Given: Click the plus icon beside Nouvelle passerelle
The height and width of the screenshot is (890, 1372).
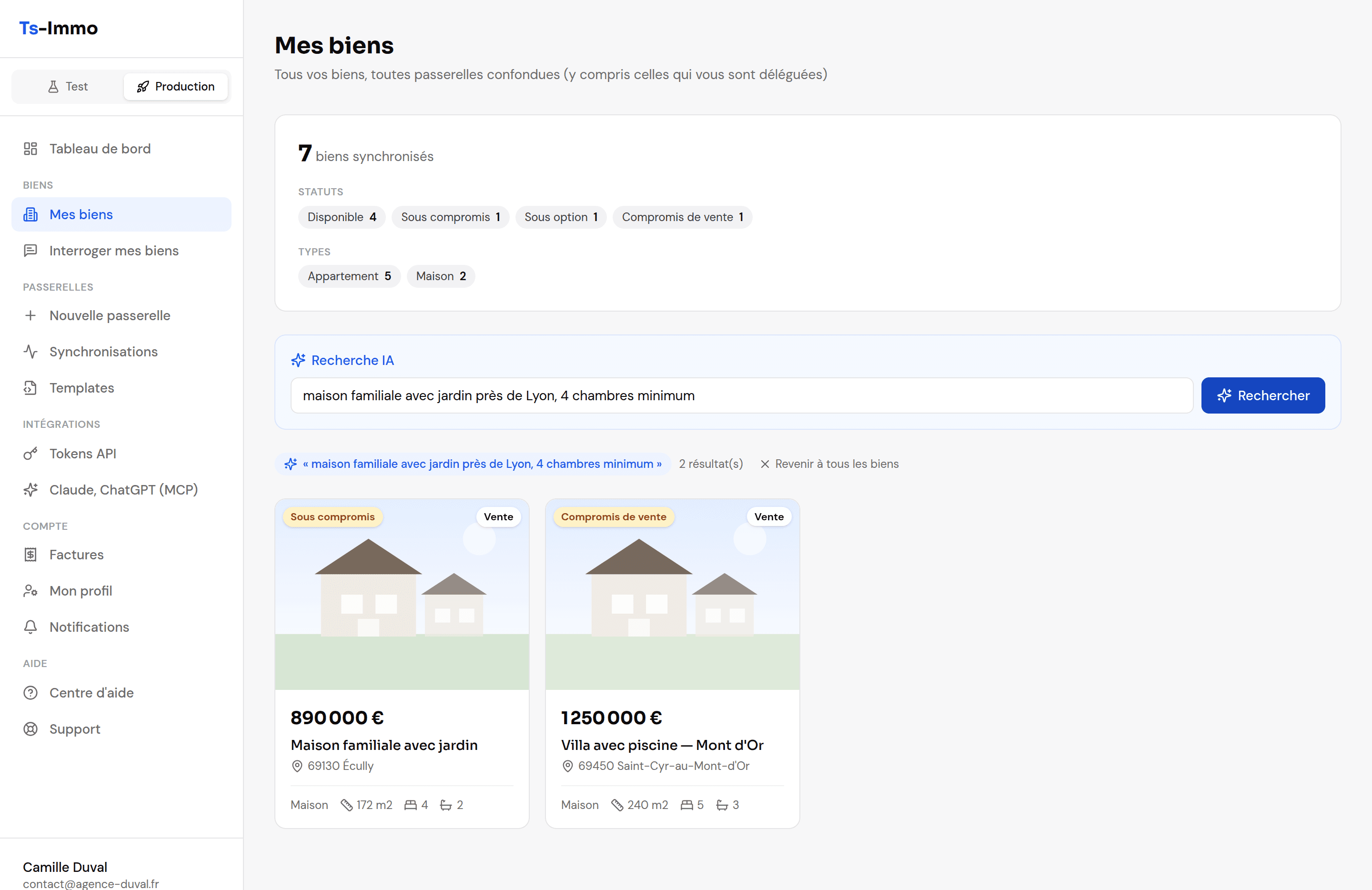Looking at the screenshot, I should 30,315.
